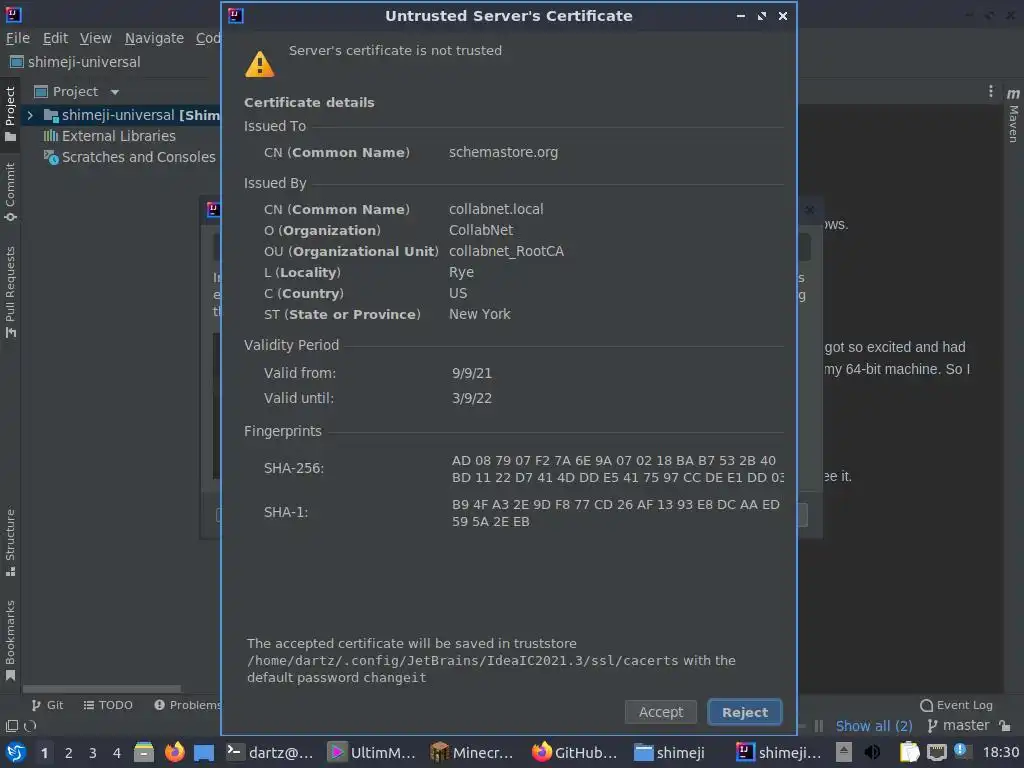Open the volume control tray icon

872,752
